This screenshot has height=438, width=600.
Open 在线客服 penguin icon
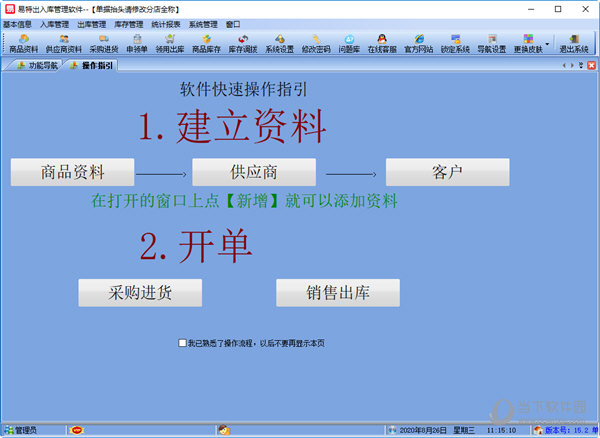point(382,39)
